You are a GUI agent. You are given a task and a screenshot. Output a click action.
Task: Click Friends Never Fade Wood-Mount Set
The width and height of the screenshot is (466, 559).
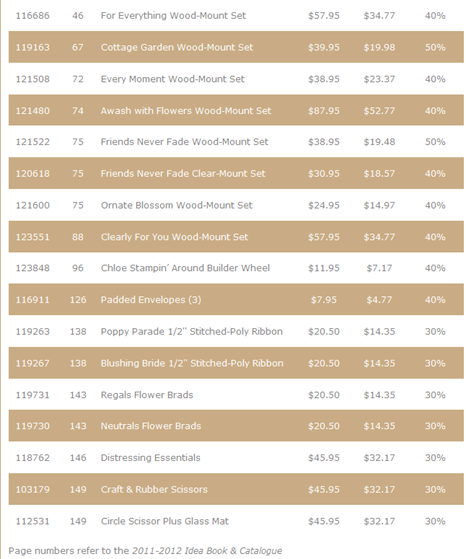[x=184, y=142]
